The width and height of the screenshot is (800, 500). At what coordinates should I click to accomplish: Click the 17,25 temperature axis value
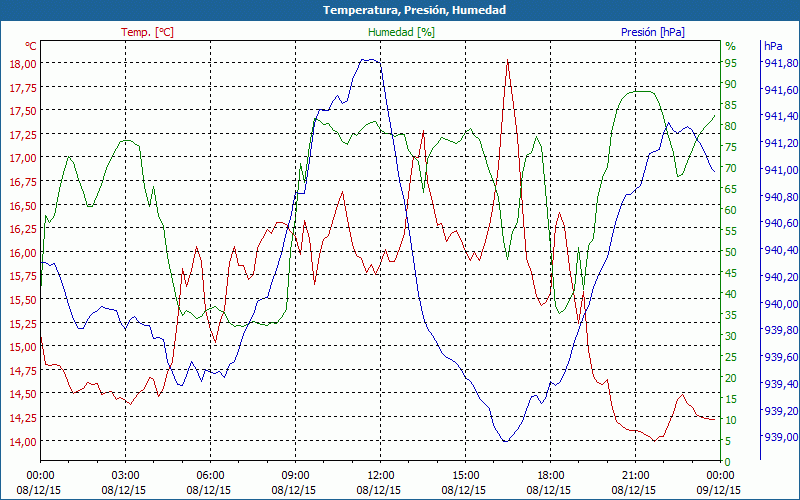[x=23, y=134]
